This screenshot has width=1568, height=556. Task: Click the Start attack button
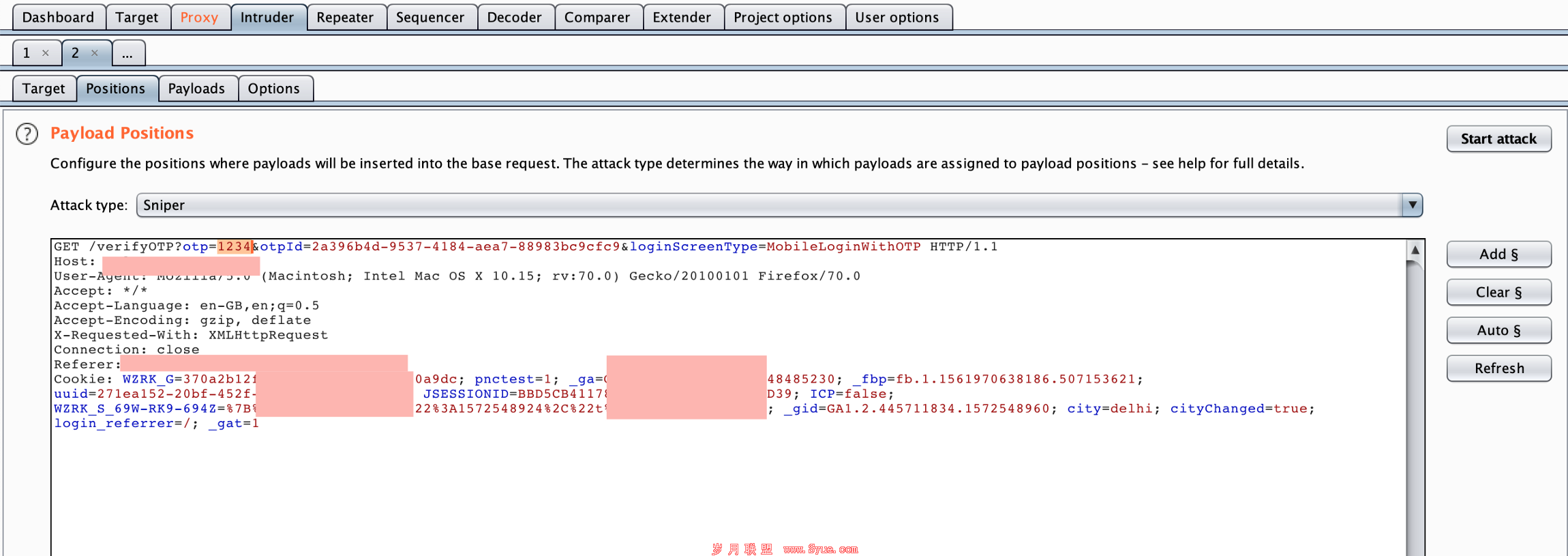pyautogui.click(x=1498, y=138)
